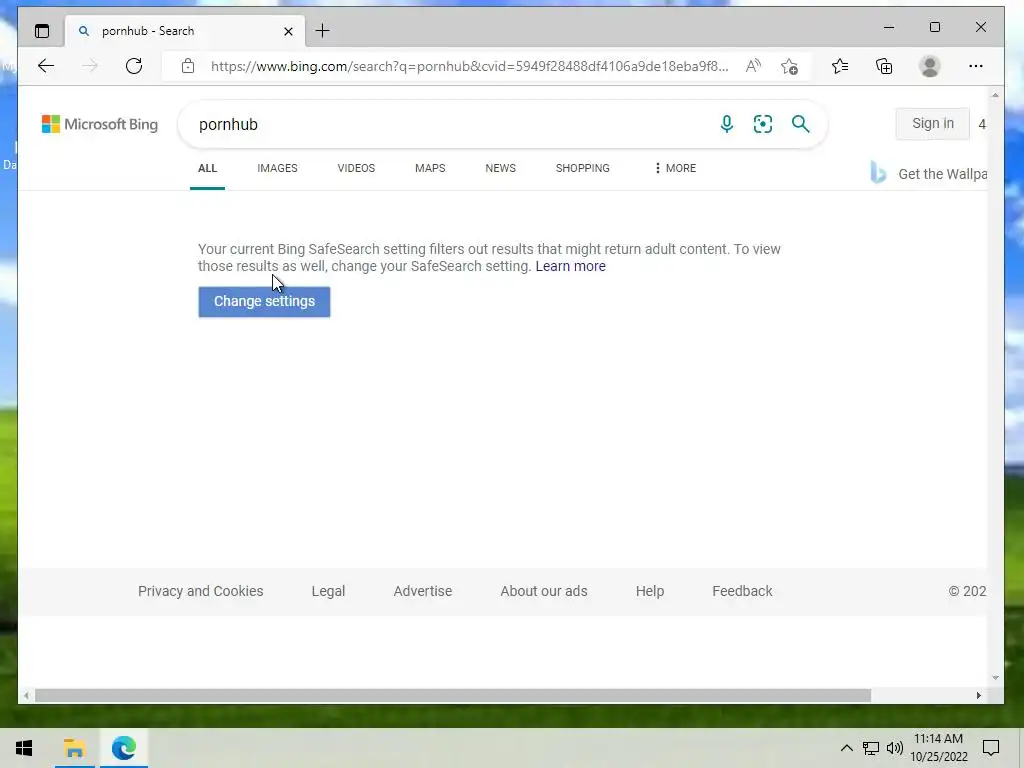1024x768 pixels.
Task: Add this page to favorites
Action: (789, 66)
